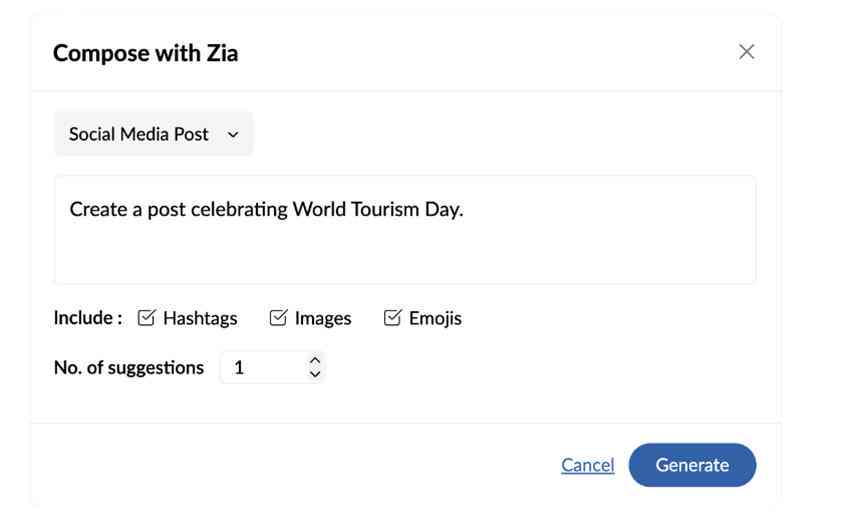Screen dimensions: 865x518
Task: Click the Hashtags label text
Action: pyautogui.click(x=200, y=318)
